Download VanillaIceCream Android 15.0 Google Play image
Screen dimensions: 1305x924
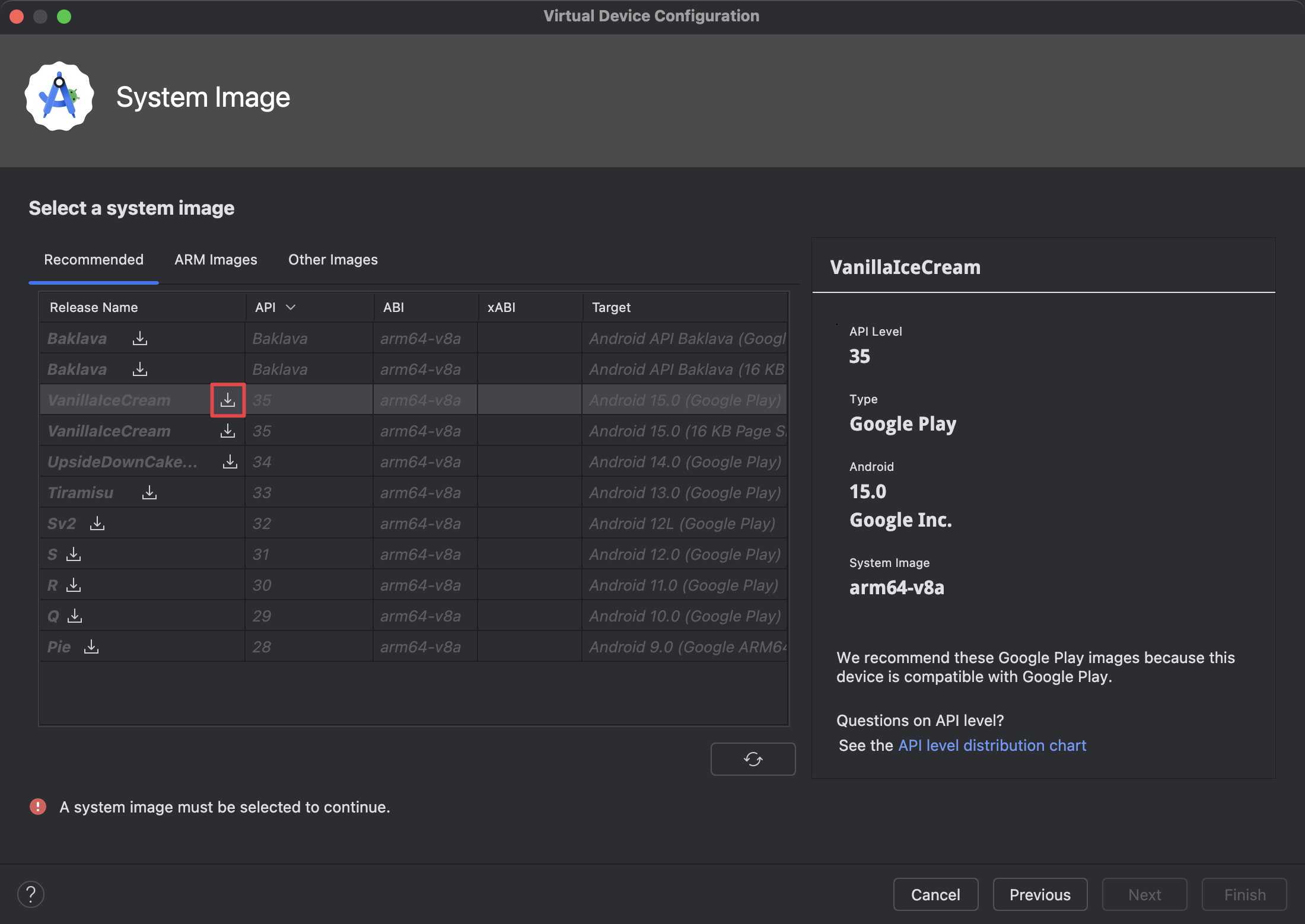tap(227, 400)
